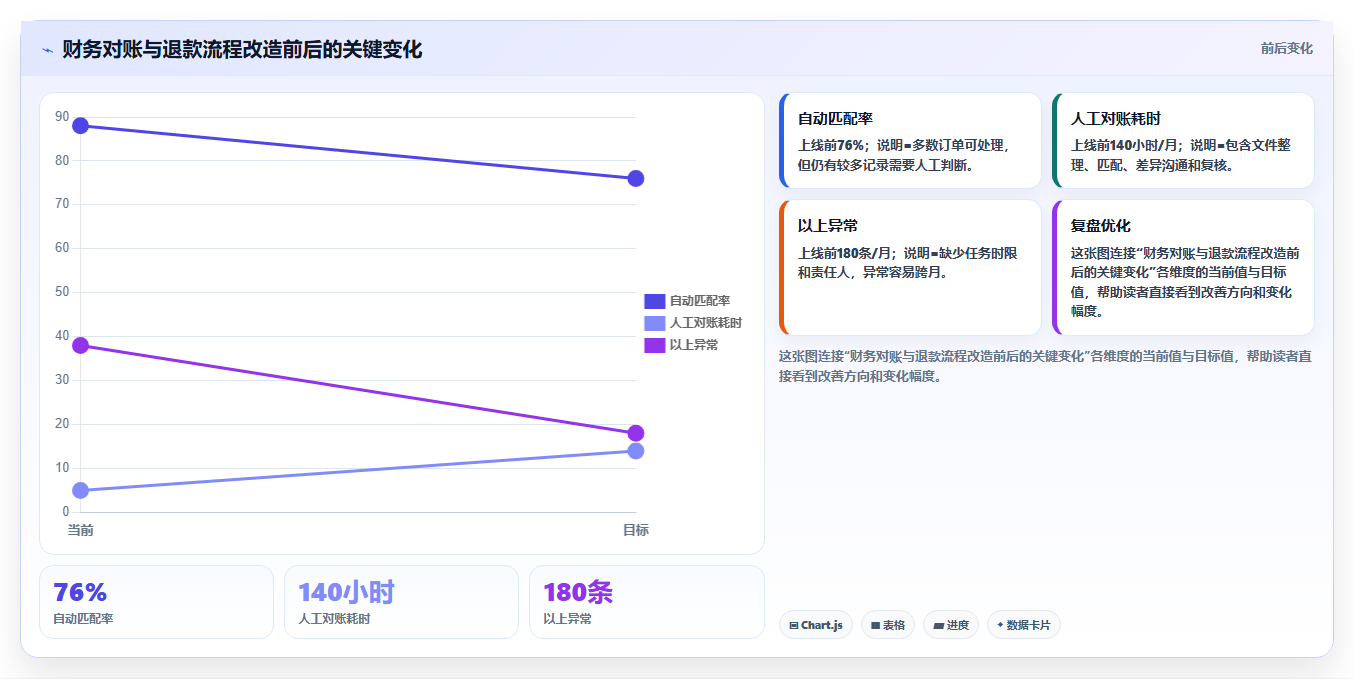
Task: Click the 140小时 KPI value
Action: tap(346, 592)
